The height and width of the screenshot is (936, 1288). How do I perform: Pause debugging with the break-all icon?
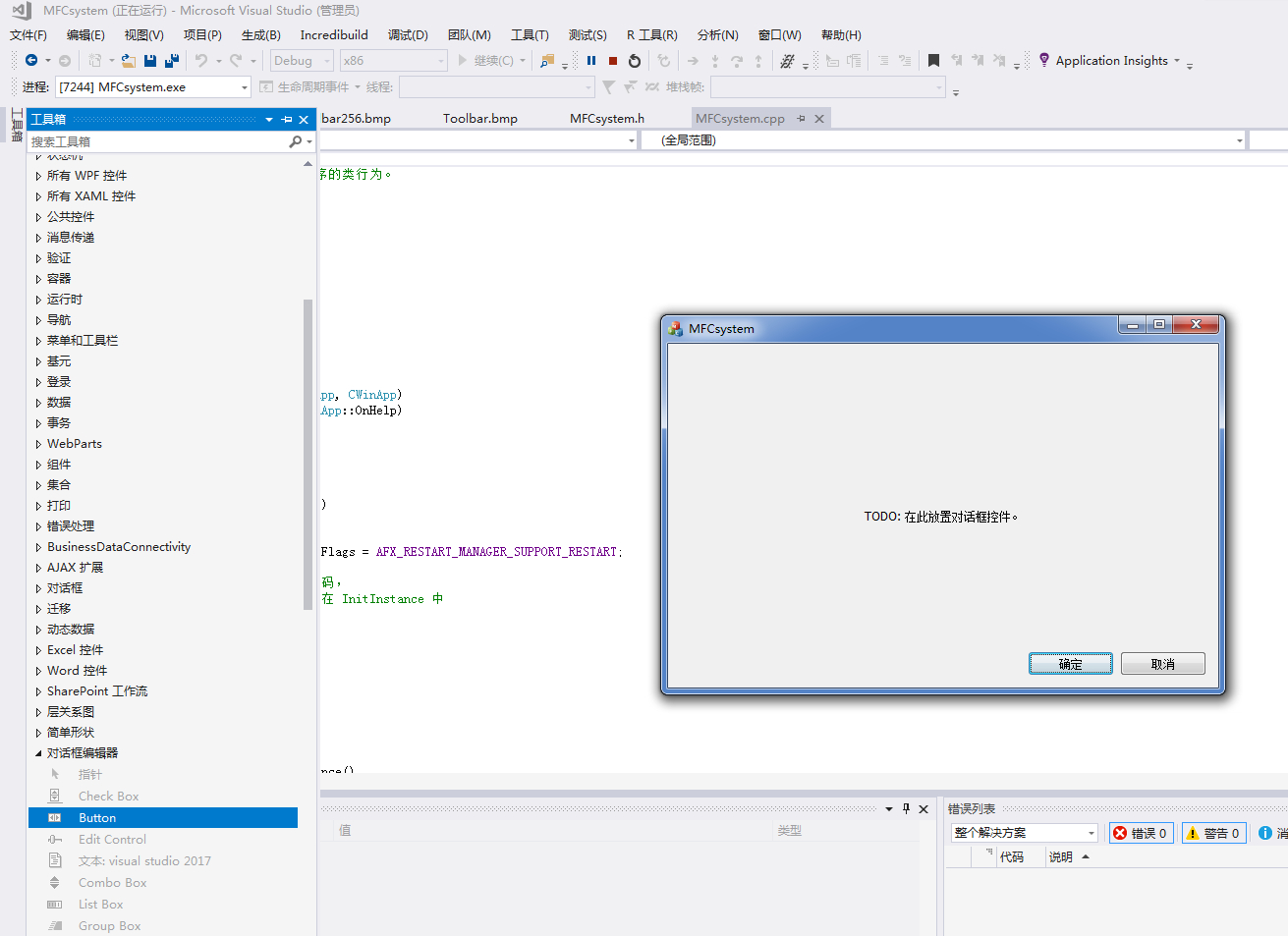tap(591, 61)
